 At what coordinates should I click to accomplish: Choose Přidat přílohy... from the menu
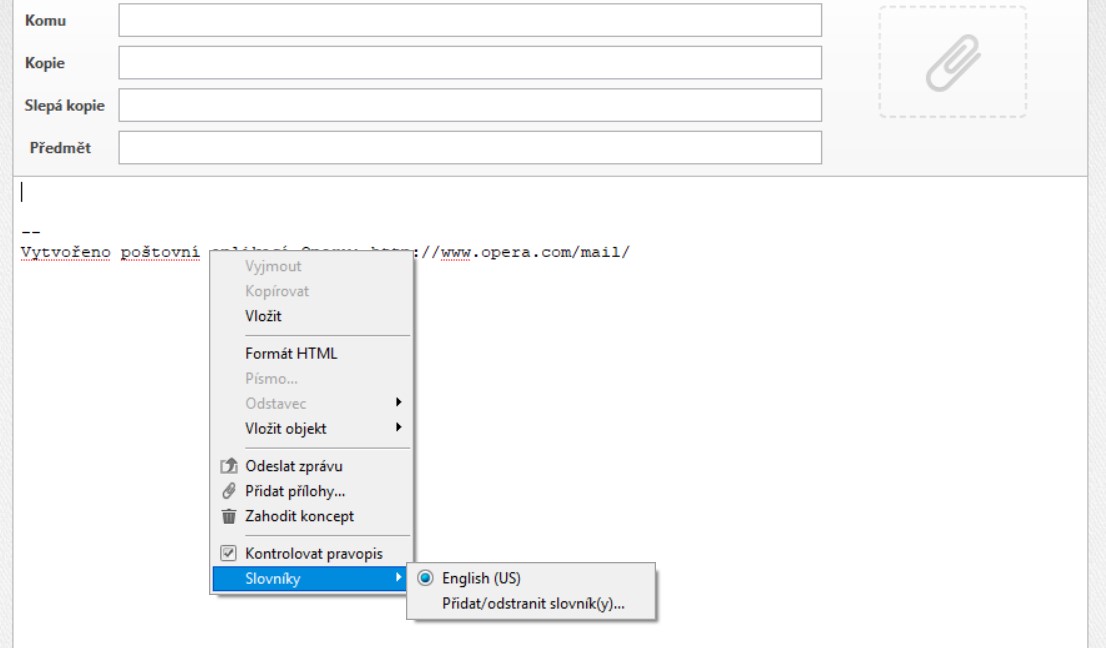coord(295,491)
